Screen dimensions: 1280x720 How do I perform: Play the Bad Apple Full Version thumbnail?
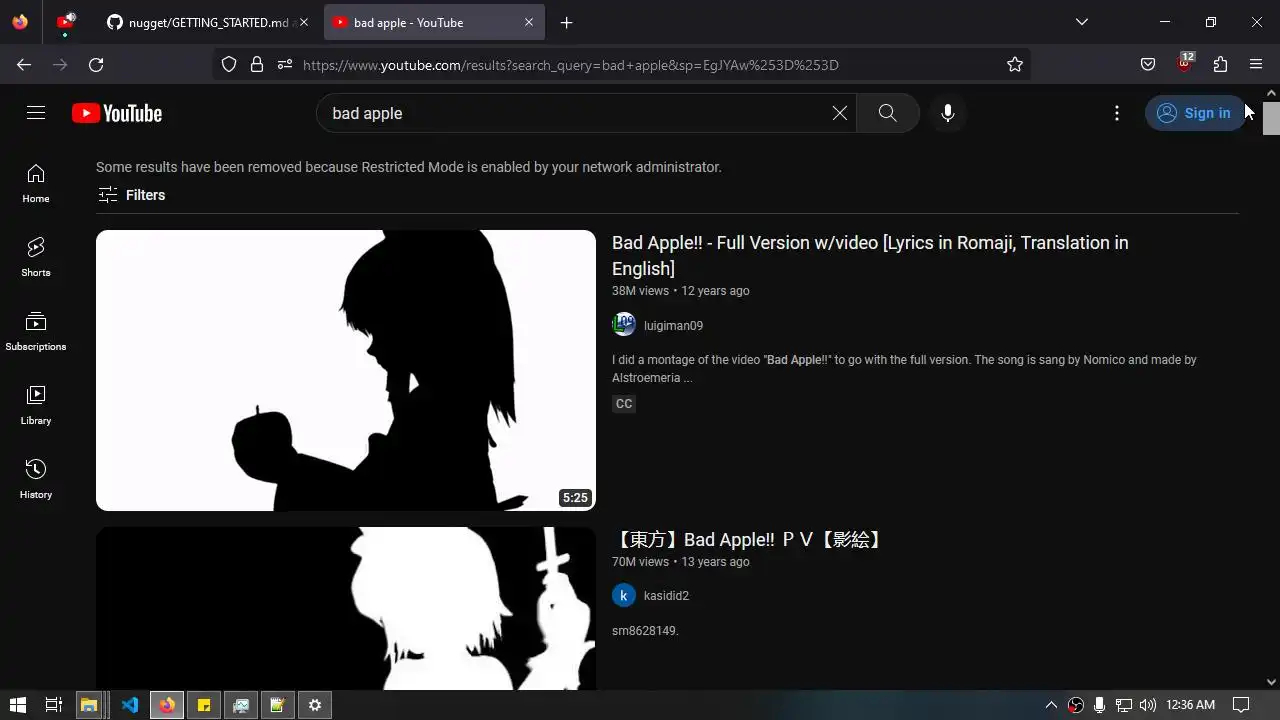(x=346, y=370)
